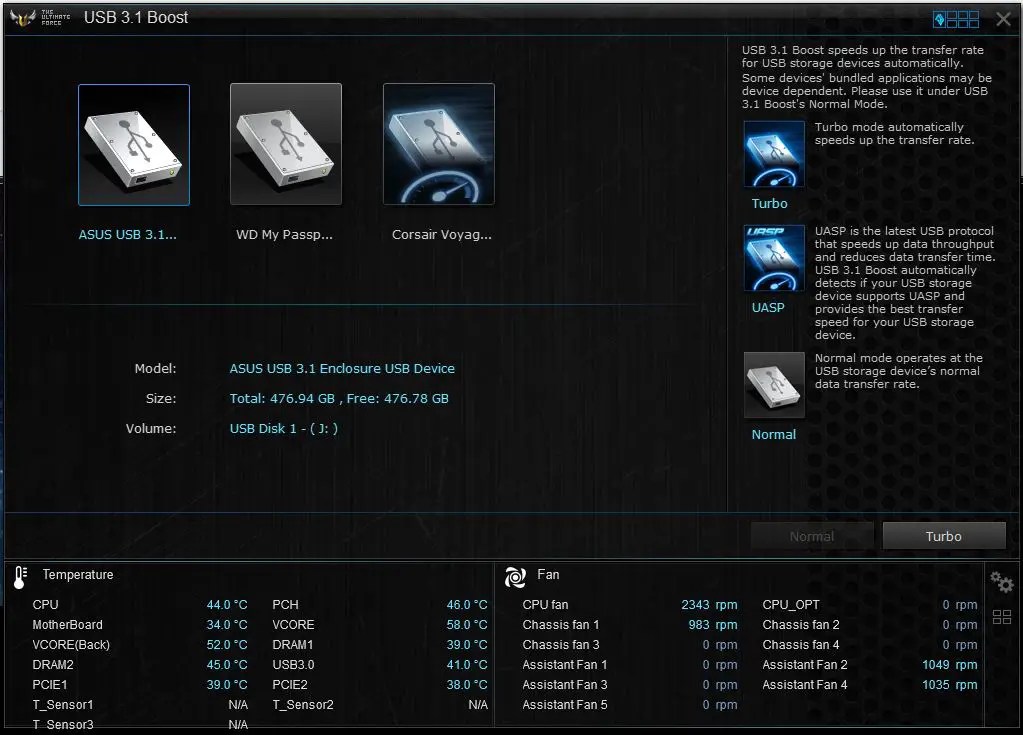The height and width of the screenshot is (735, 1023).
Task: Click the DRAM1 temperature 39.0 °C
Action: 467,644
